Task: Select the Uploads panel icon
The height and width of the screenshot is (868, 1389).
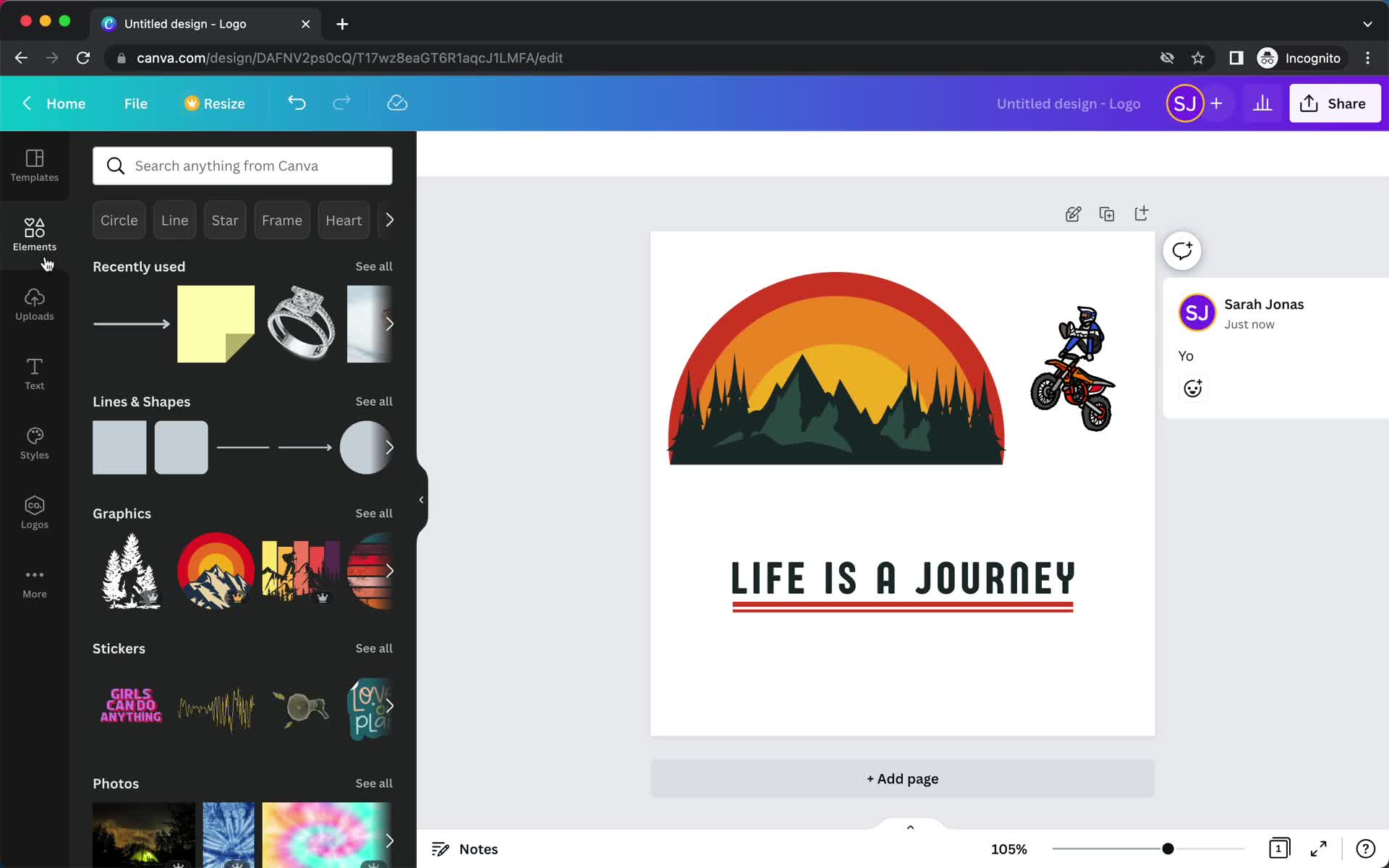Action: tap(34, 303)
